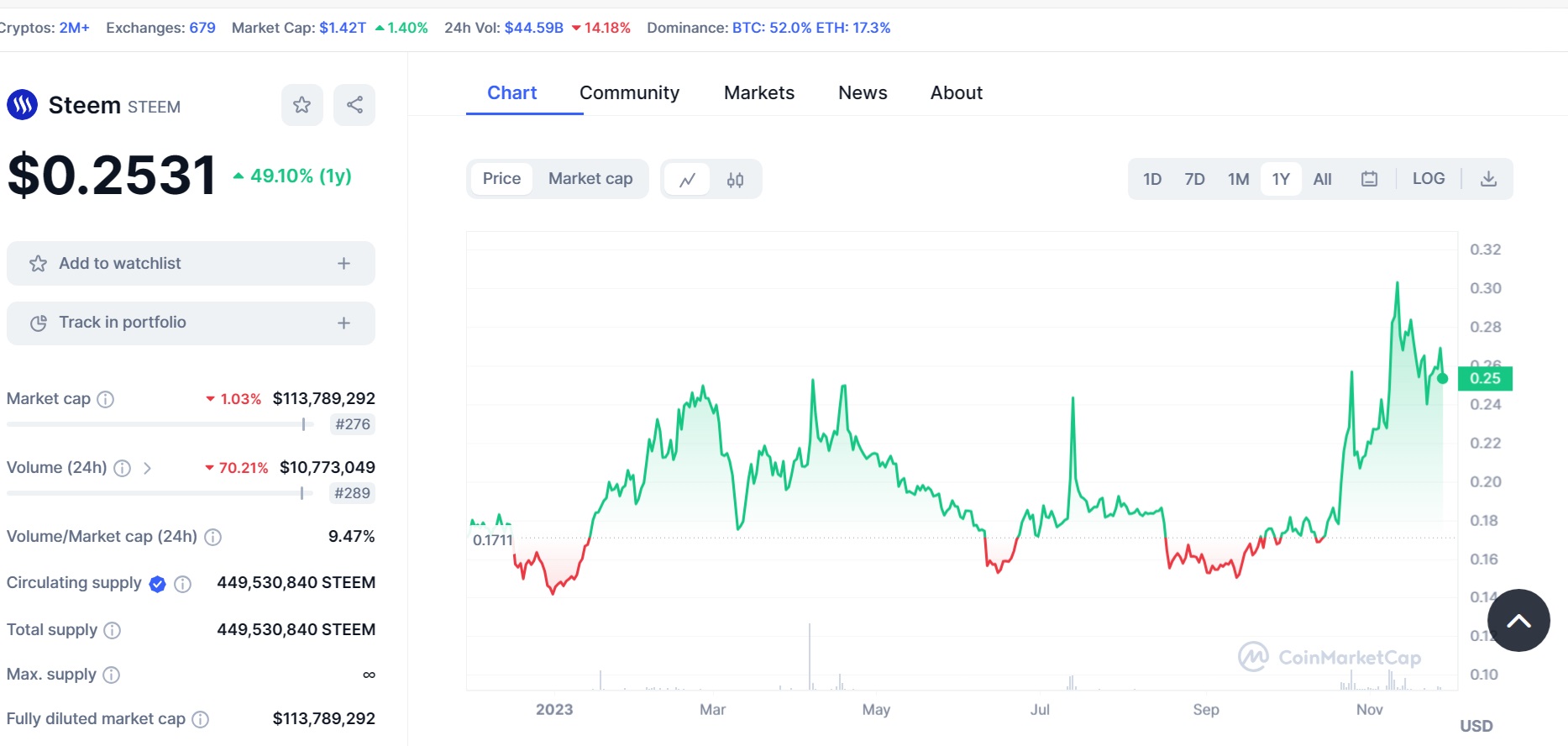Viewport: 1568px width, 746px height.
Task: Select the All timeframe option
Action: pos(1322,179)
